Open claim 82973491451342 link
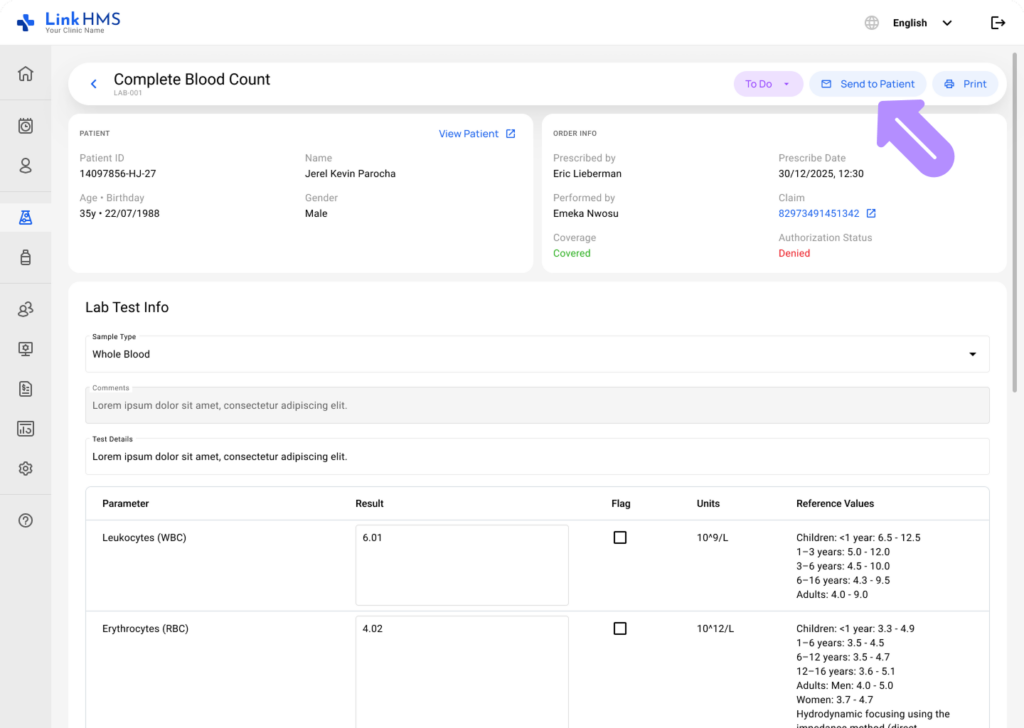This screenshot has height=728, width=1024. tap(818, 214)
